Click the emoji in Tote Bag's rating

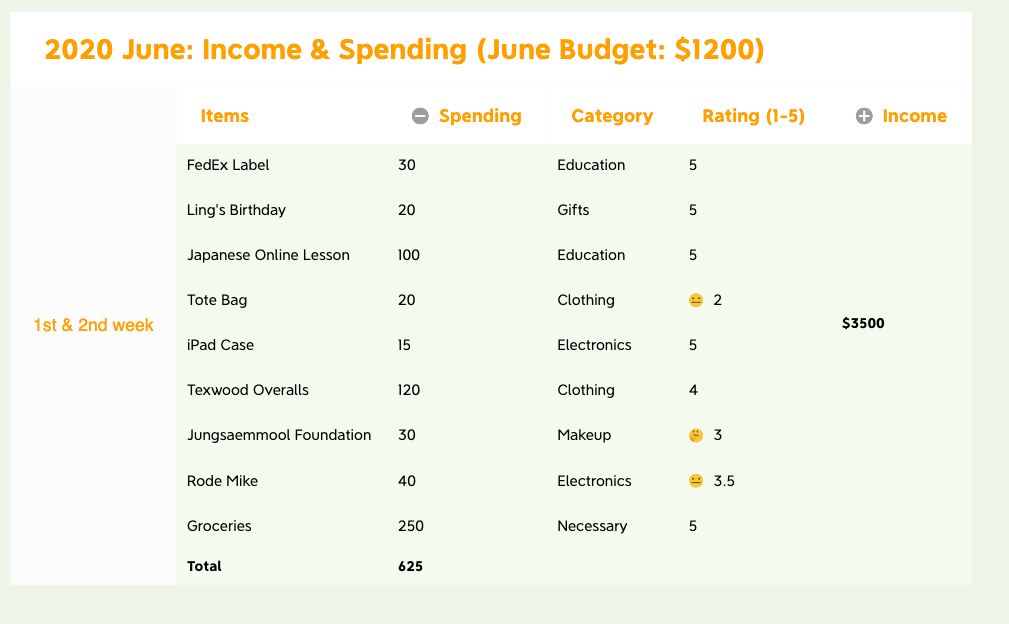696,300
